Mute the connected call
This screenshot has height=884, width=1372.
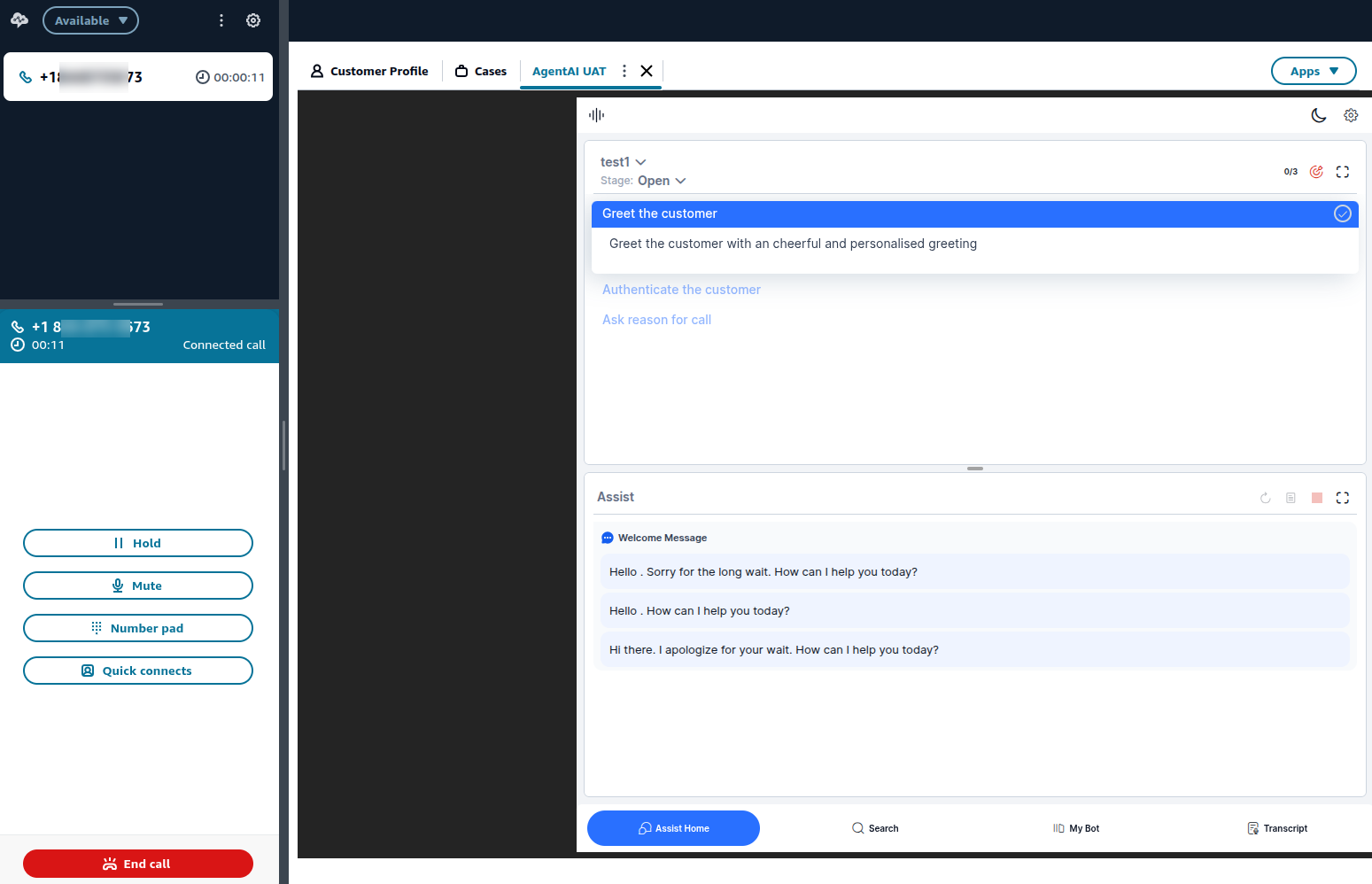138,585
